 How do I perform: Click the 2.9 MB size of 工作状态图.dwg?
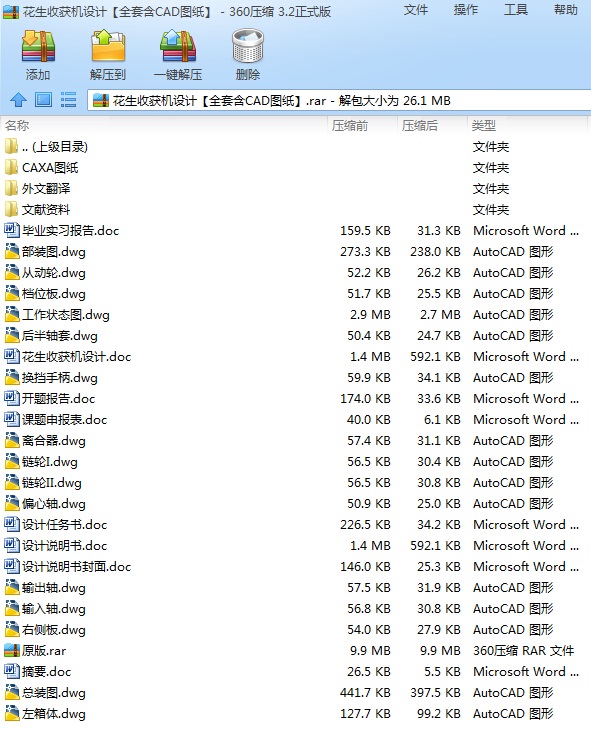370,314
